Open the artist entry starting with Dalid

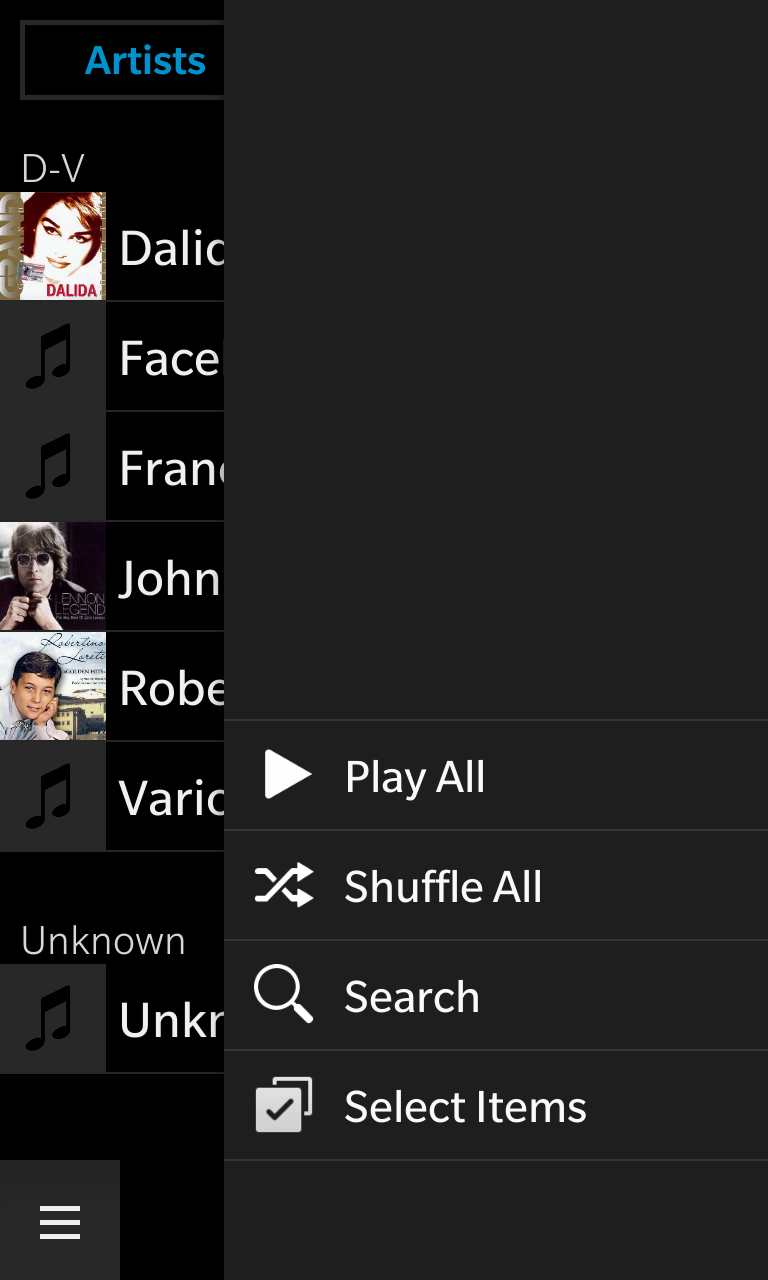click(x=170, y=247)
